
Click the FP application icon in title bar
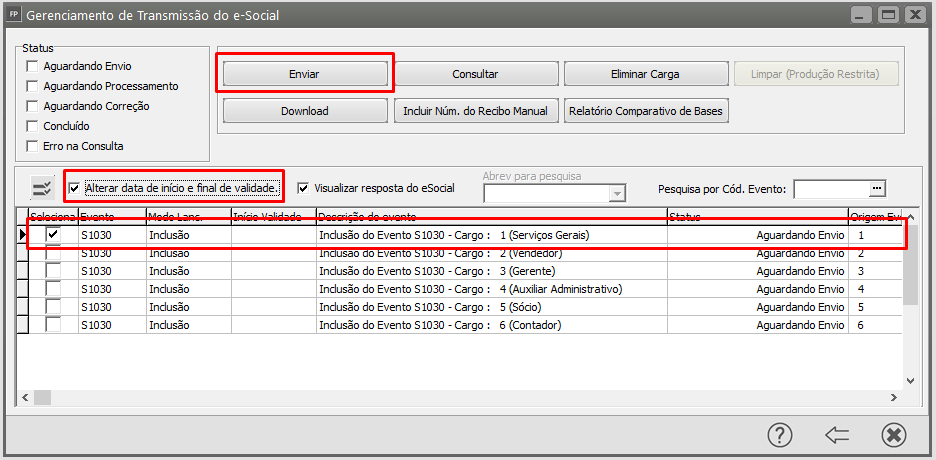(x=14, y=15)
